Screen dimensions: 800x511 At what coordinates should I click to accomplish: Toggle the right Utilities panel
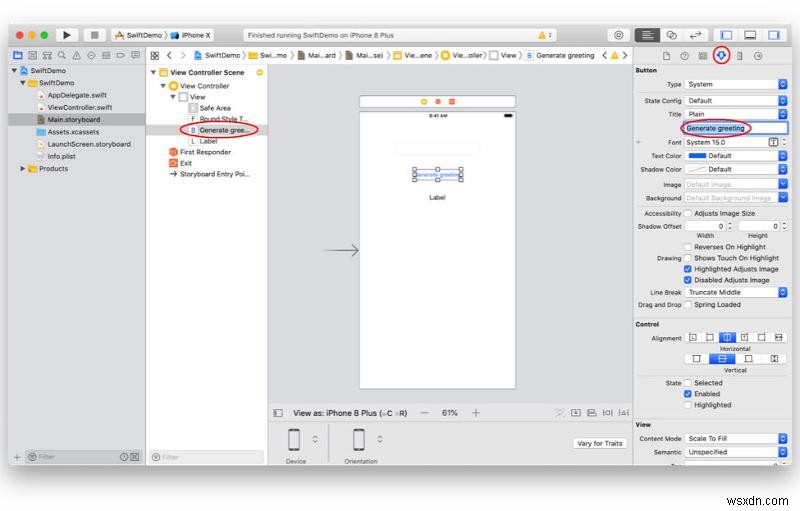tap(774, 35)
